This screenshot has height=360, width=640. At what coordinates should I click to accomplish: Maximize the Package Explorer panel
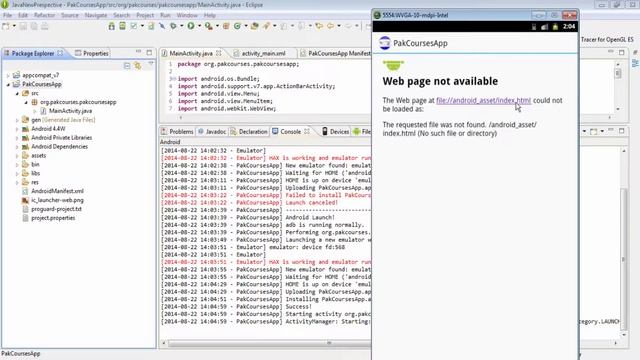coord(149,53)
